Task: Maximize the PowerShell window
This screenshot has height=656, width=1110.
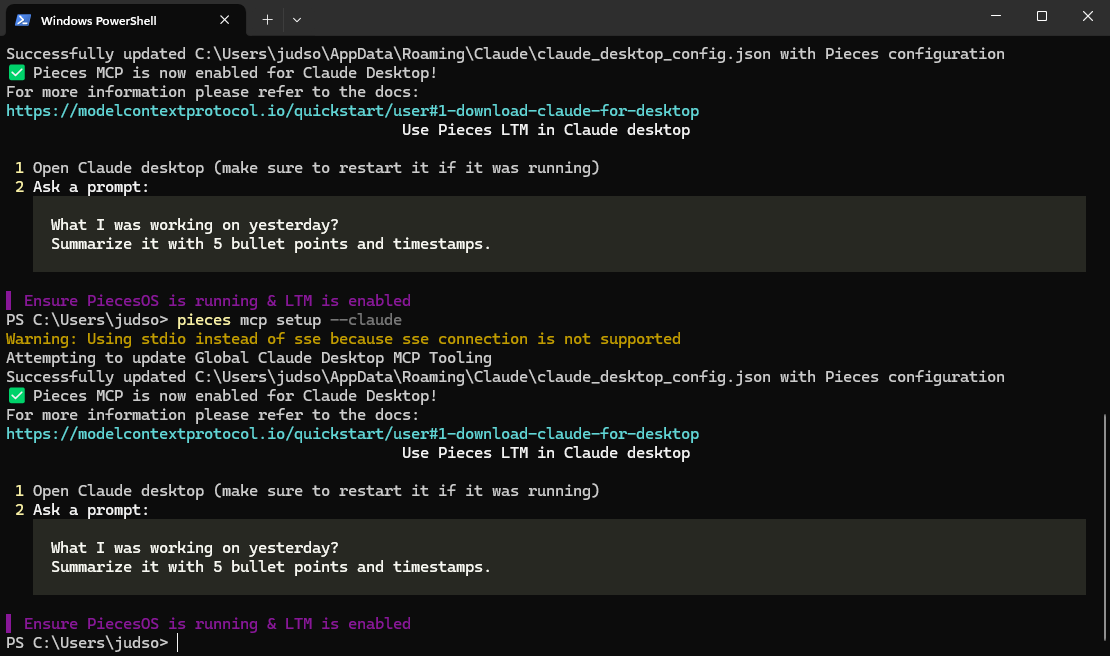Action: 1041,16
